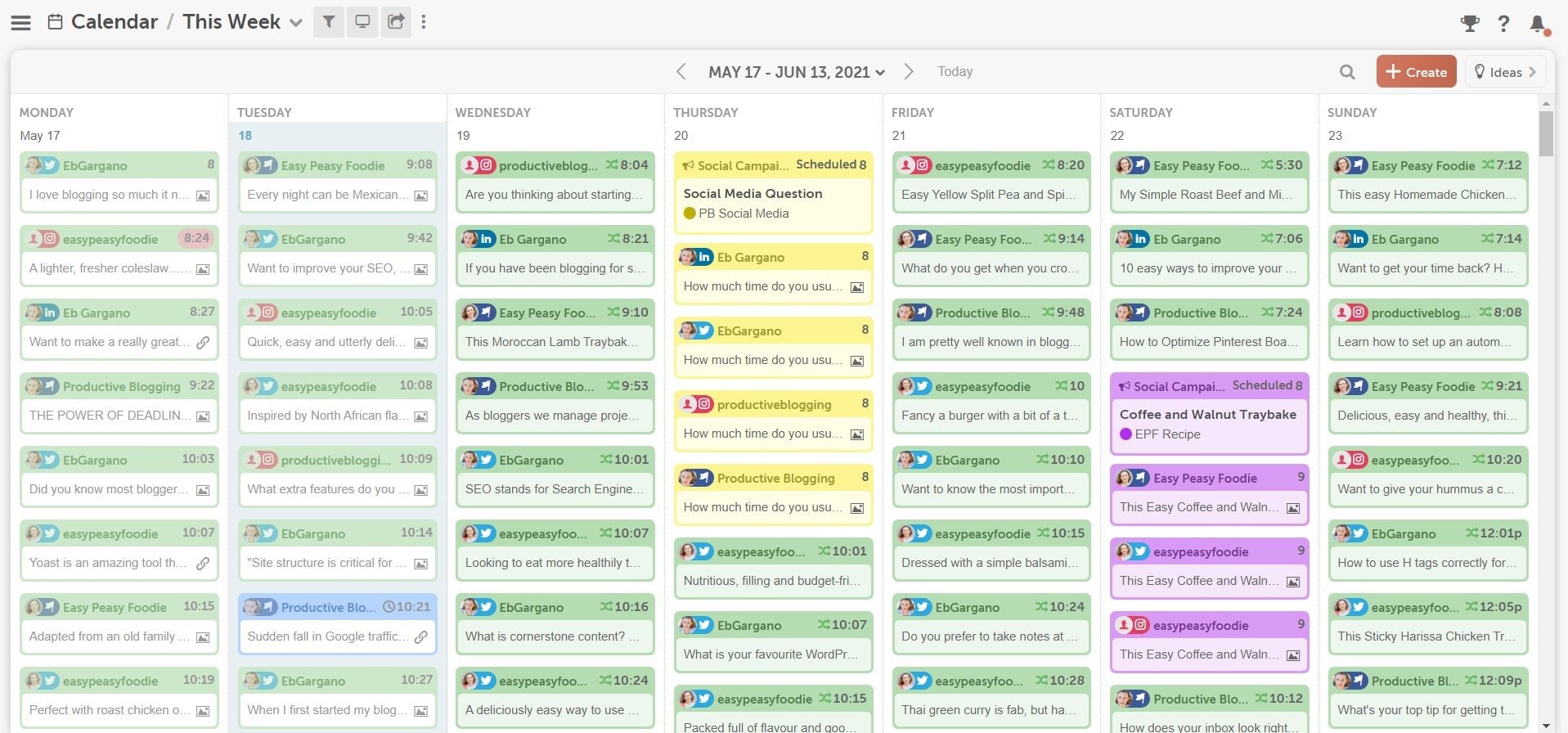Viewport: 1568px width, 733px height.
Task: Open 'Easy Yellow Split Pea and Spi...' post
Action: coord(991,182)
